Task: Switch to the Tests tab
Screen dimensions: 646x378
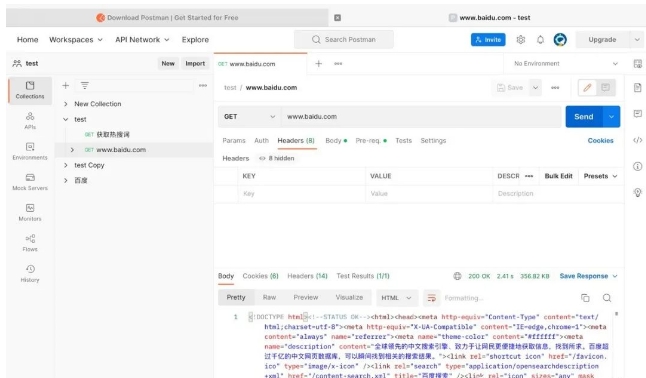Action: [x=403, y=141]
